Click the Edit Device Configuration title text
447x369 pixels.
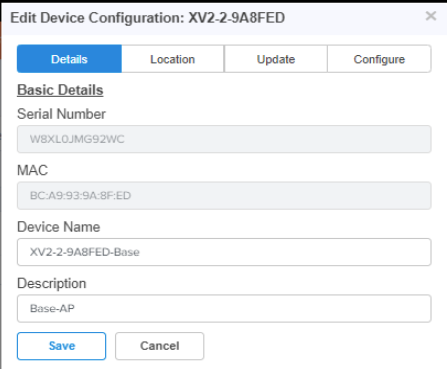tap(97, 18)
